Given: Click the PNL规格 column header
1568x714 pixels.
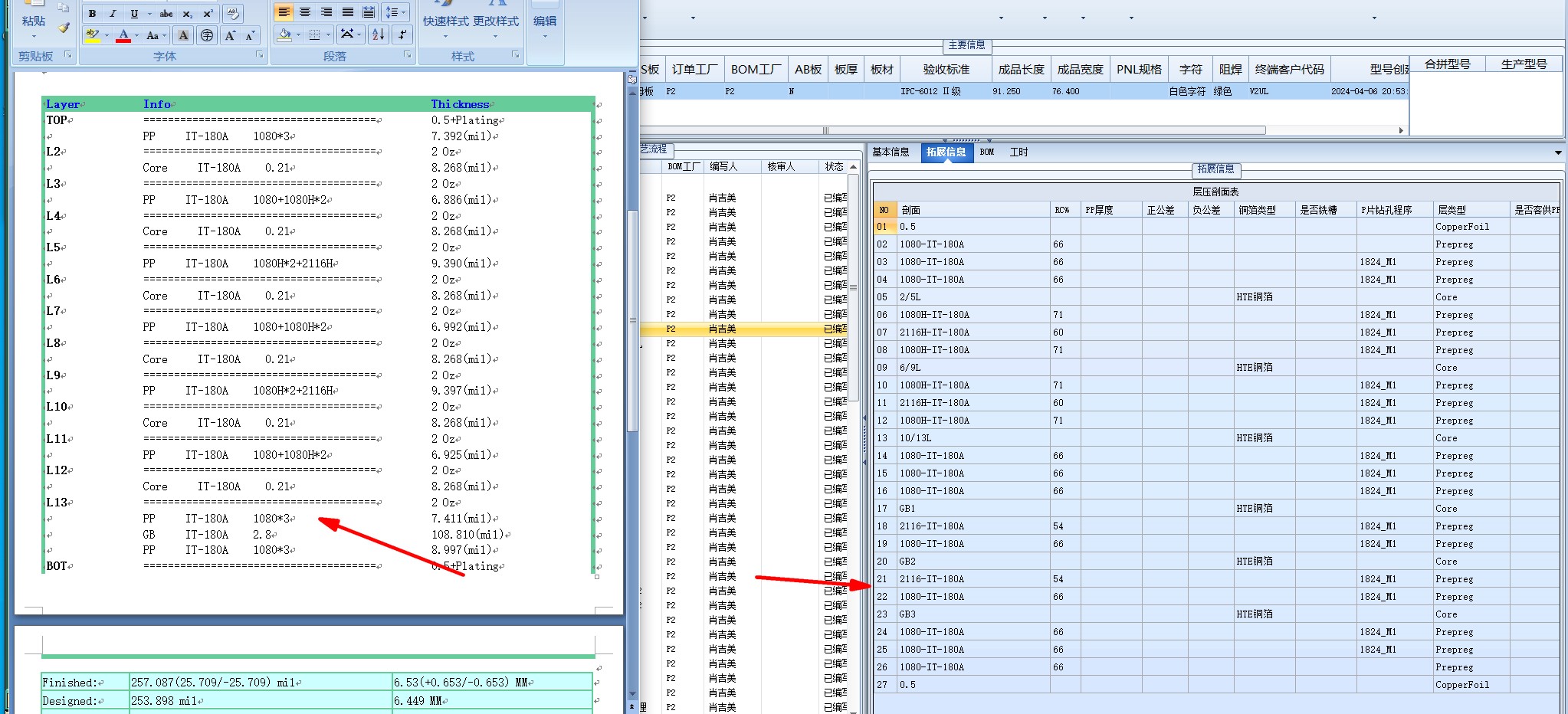Looking at the screenshot, I should pos(1140,70).
